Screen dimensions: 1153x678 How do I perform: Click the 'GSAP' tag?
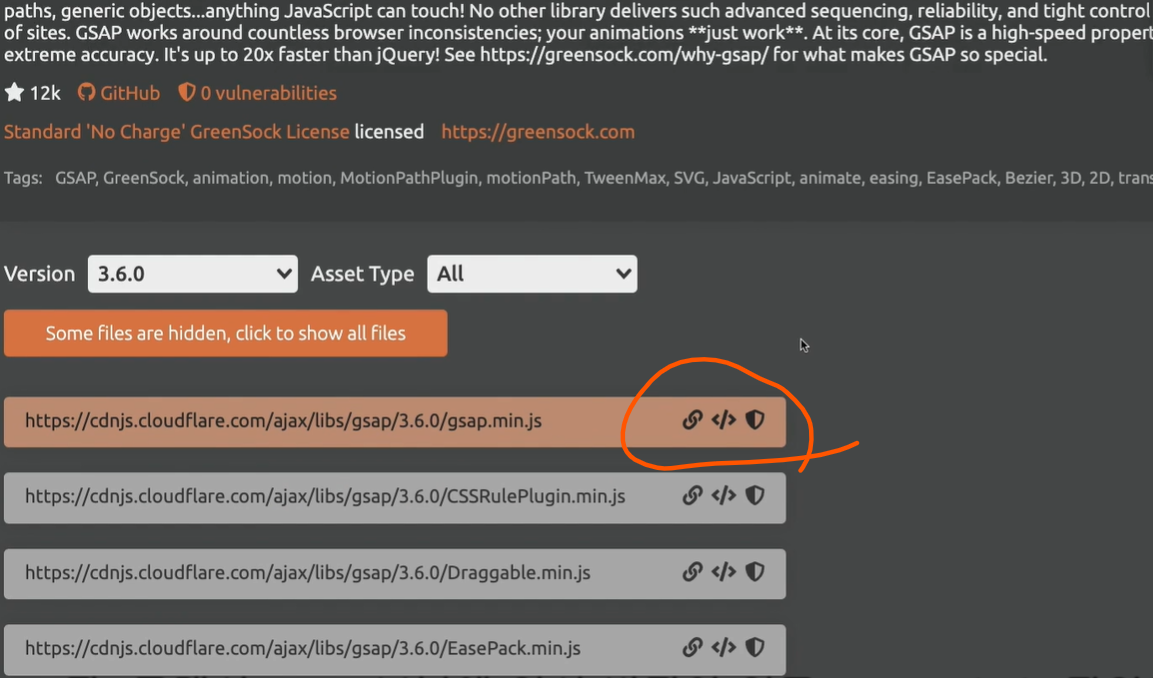click(75, 178)
